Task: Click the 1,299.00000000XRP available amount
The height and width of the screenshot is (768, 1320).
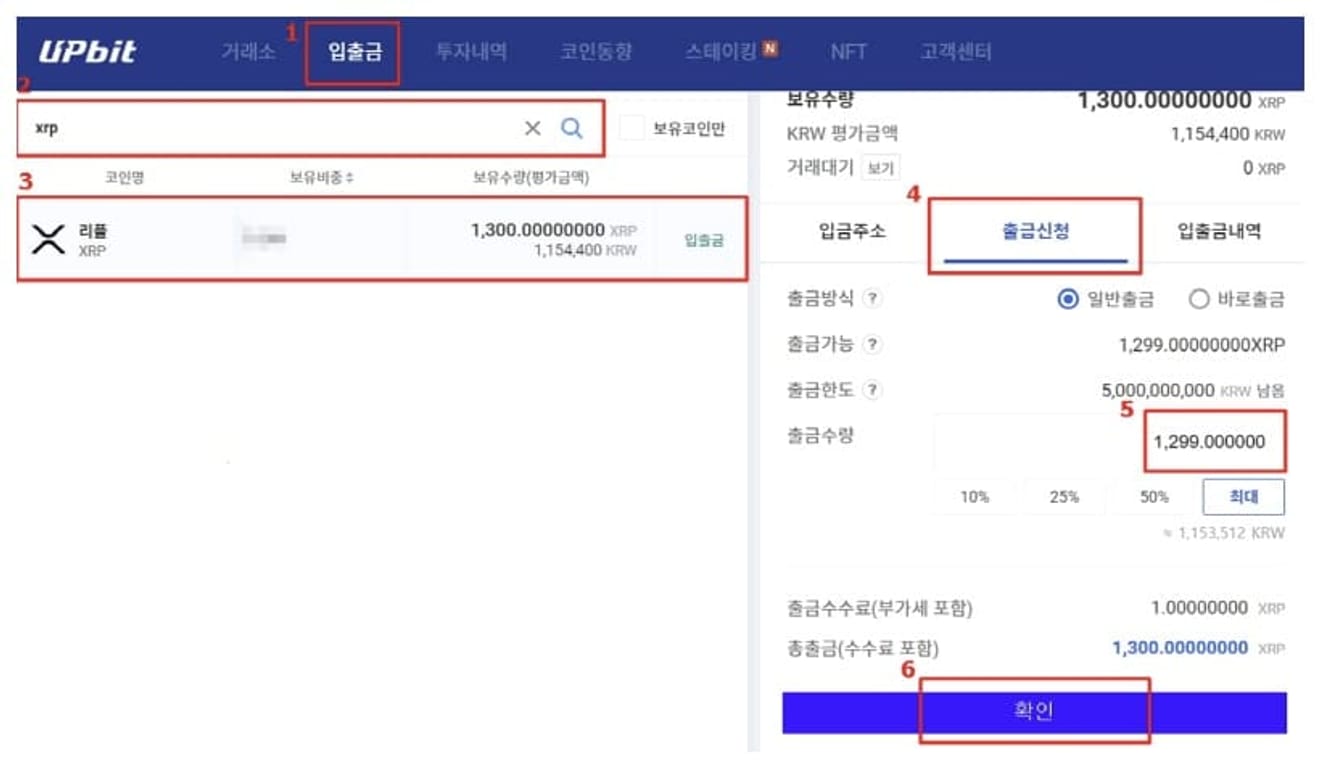Action: coord(1202,345)
